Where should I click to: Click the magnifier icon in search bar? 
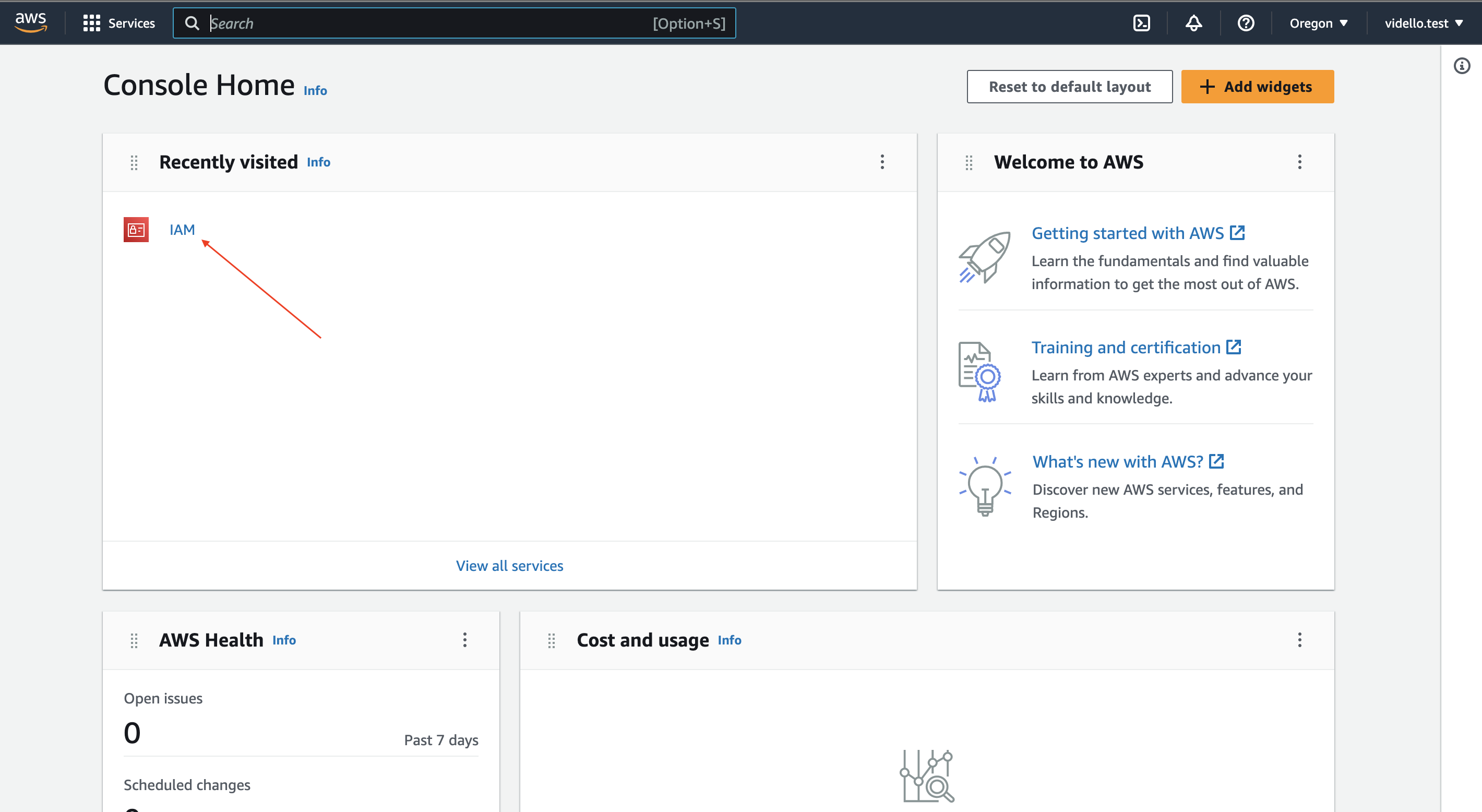pyautogui.click(x=192, y=23)
